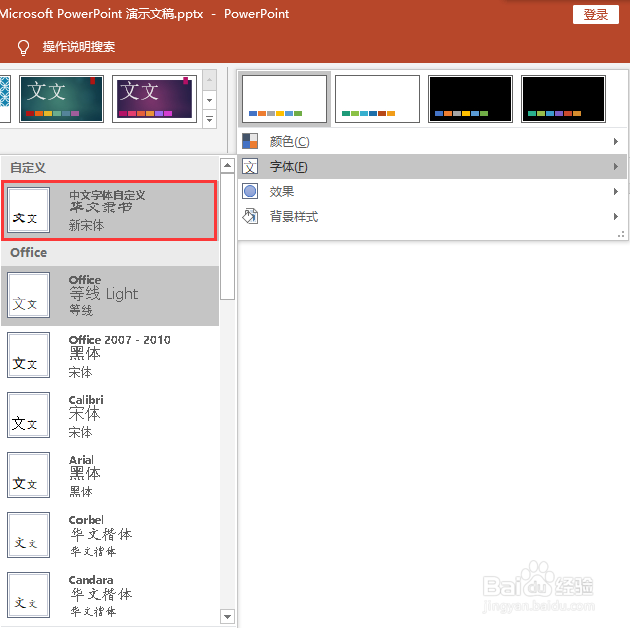Click the colors palette icon

(250, 141)
